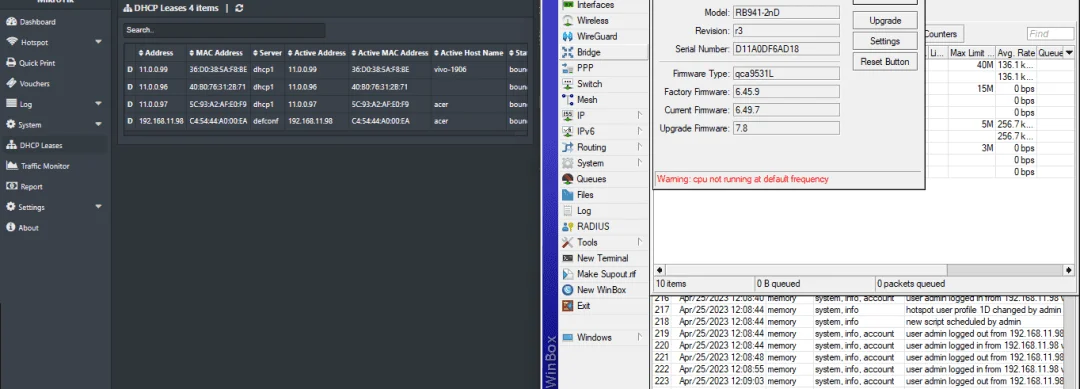
Task: Sort leases by Active Host Name column
Action: tap(468, 53)
